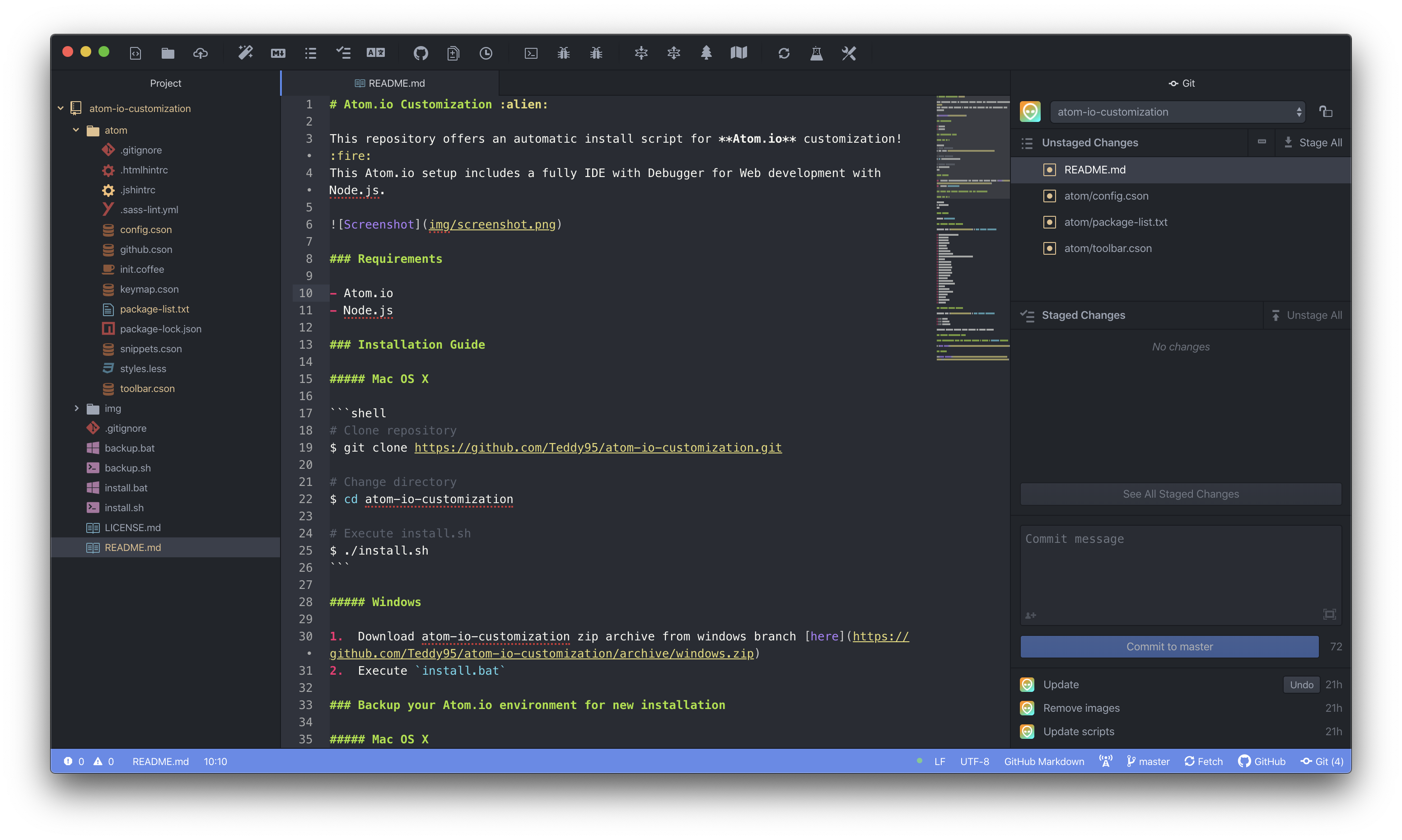This screenshot has width=1402, height=840.
Task: Click the cloud upload toolbar icon
Action: [201, 53]
